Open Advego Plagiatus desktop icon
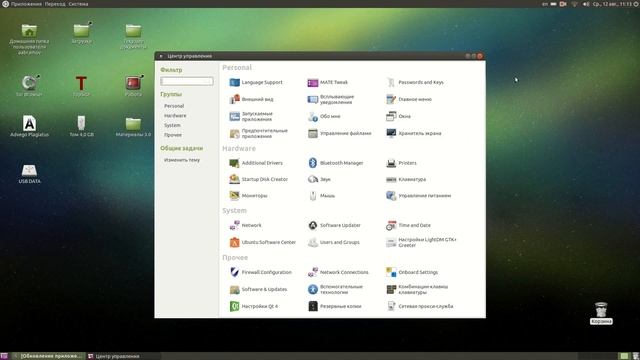The image size is (640, 360). pyautogui.click(x=29, y=126)
